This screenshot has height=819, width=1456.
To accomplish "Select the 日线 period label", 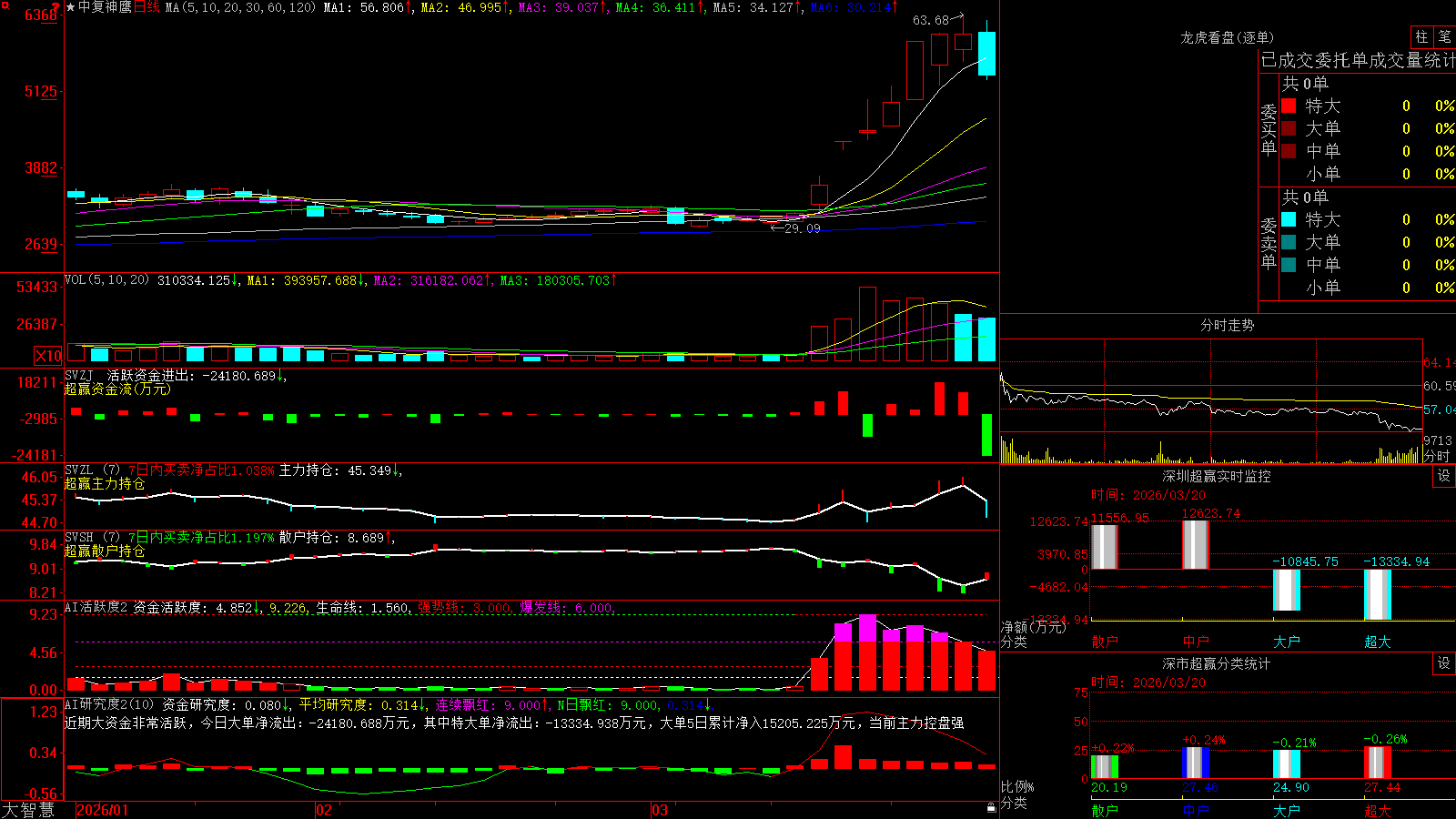I will pyautogui.click(x=147, y=7).
